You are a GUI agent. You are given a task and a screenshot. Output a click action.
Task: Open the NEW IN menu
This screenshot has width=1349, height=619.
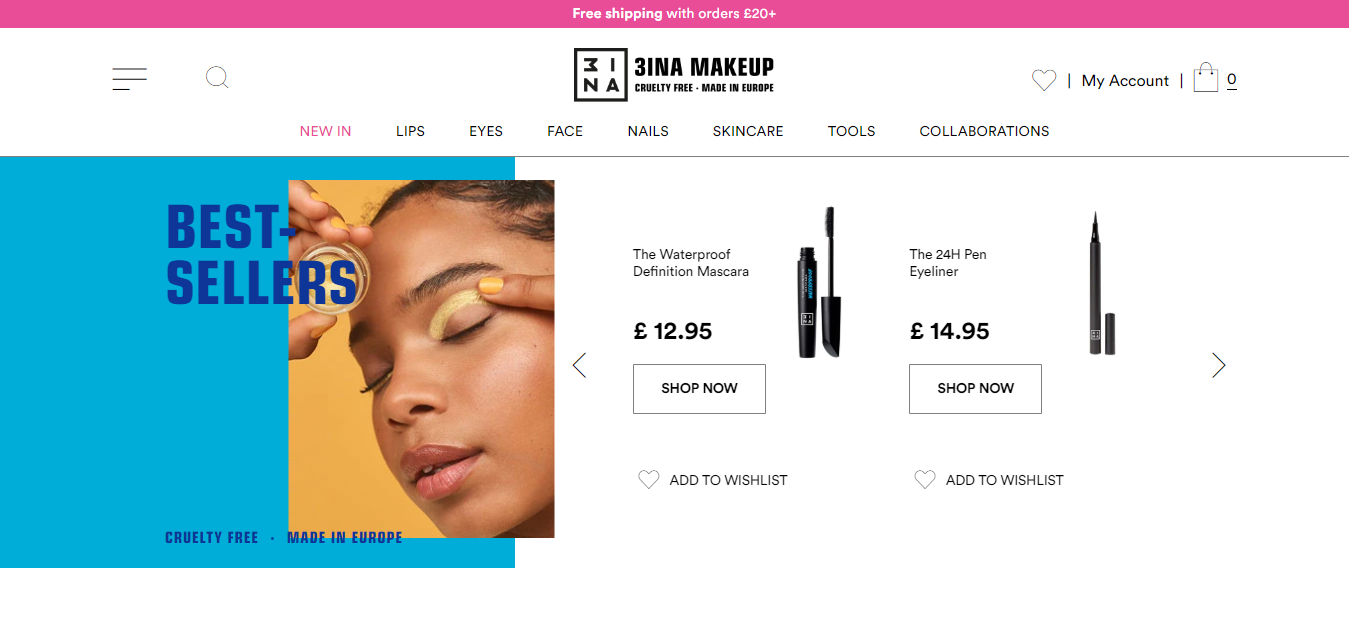tap(326, 131)
